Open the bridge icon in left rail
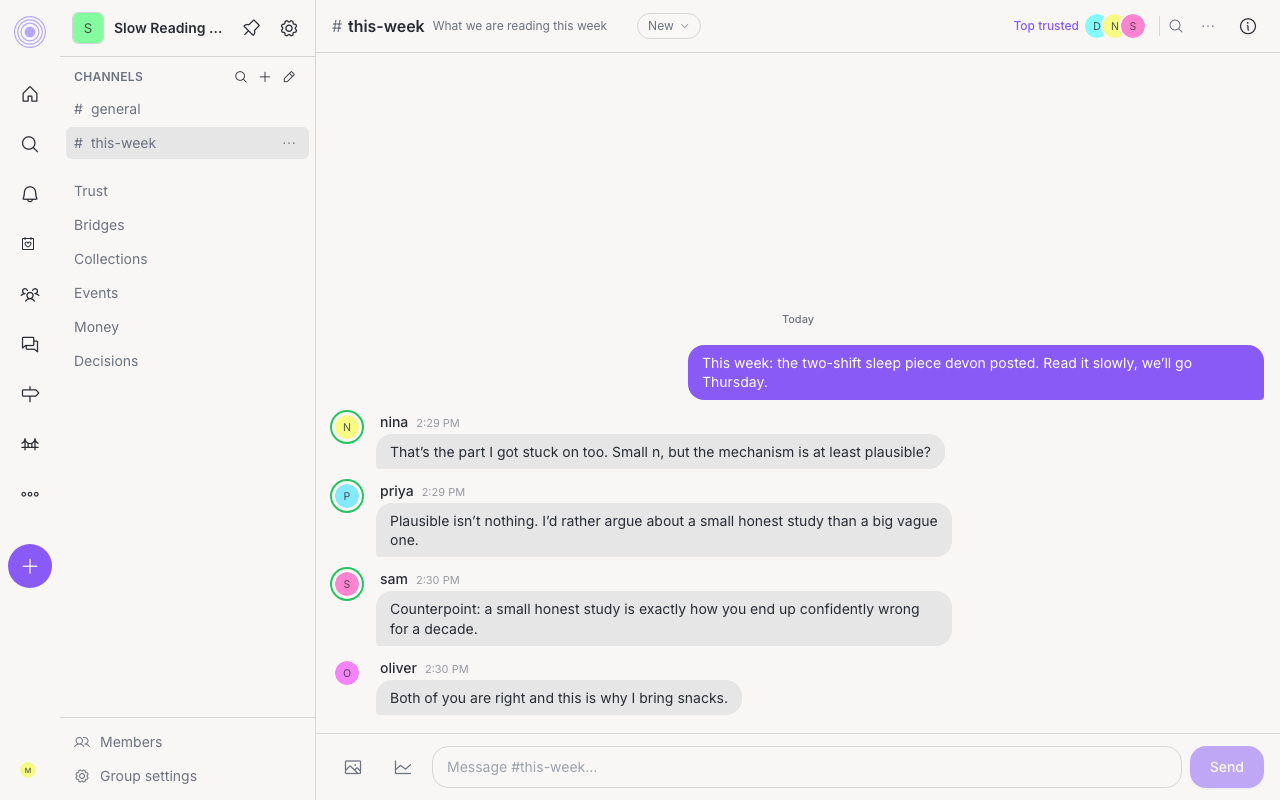 30,444
